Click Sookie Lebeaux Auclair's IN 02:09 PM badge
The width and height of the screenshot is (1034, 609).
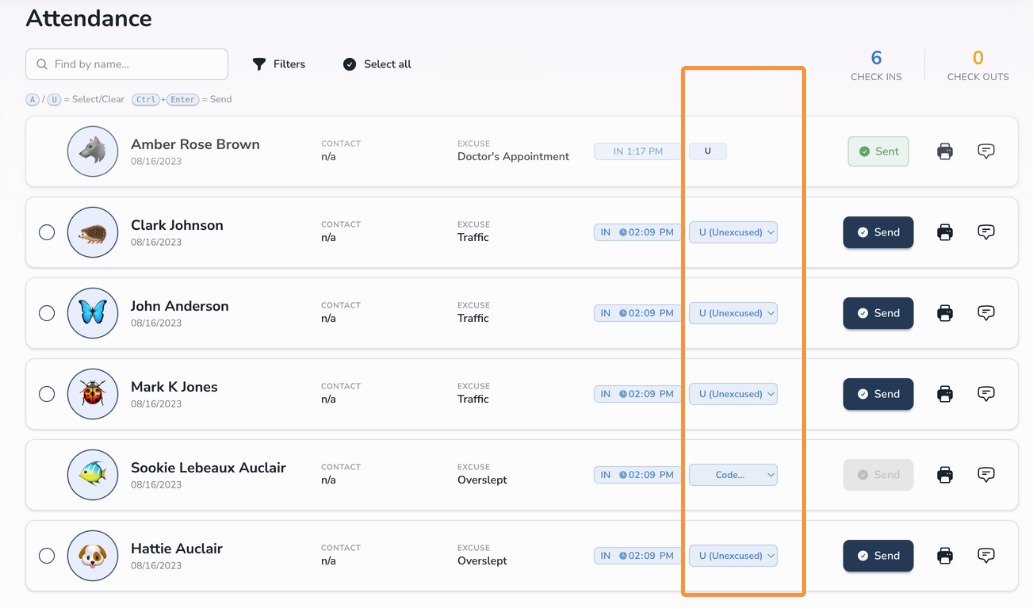coord(637,475)
